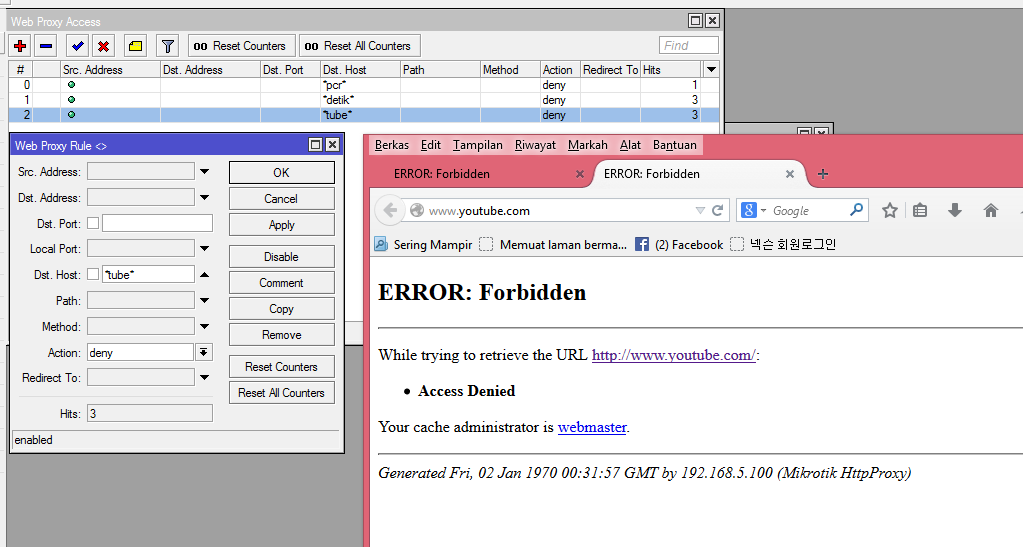Close active ERROR: Forbidden tab
Screen dimensions: 1023x547
coord(789,174)
